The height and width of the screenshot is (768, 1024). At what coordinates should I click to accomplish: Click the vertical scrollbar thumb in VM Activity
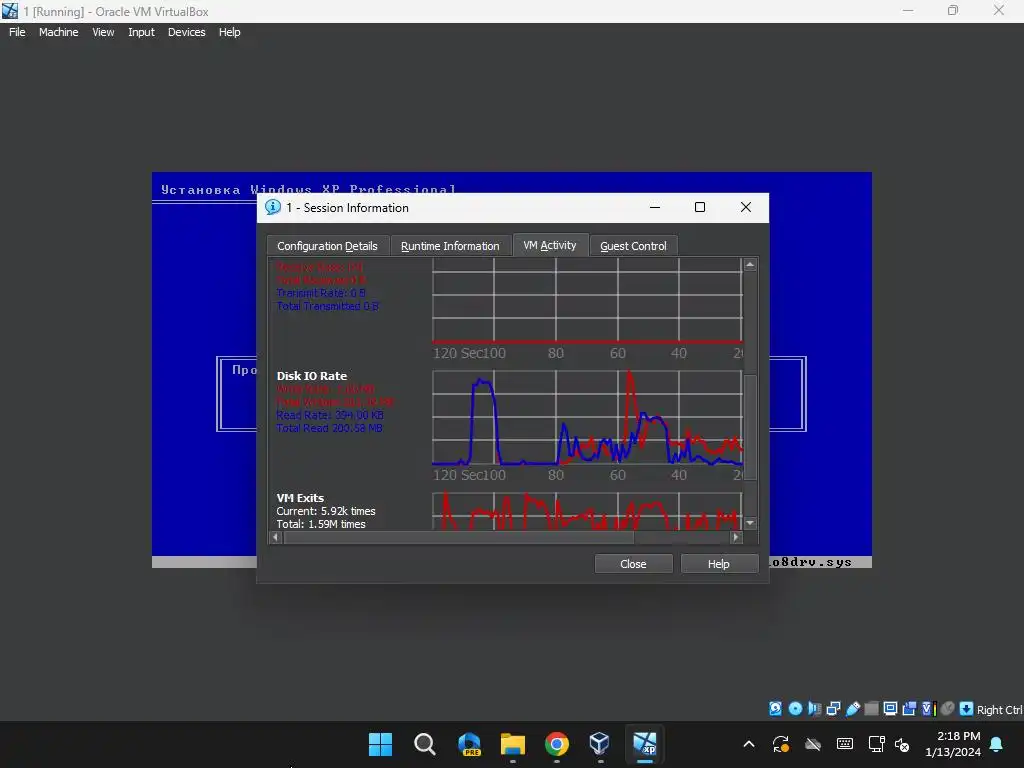coord(750,428)
